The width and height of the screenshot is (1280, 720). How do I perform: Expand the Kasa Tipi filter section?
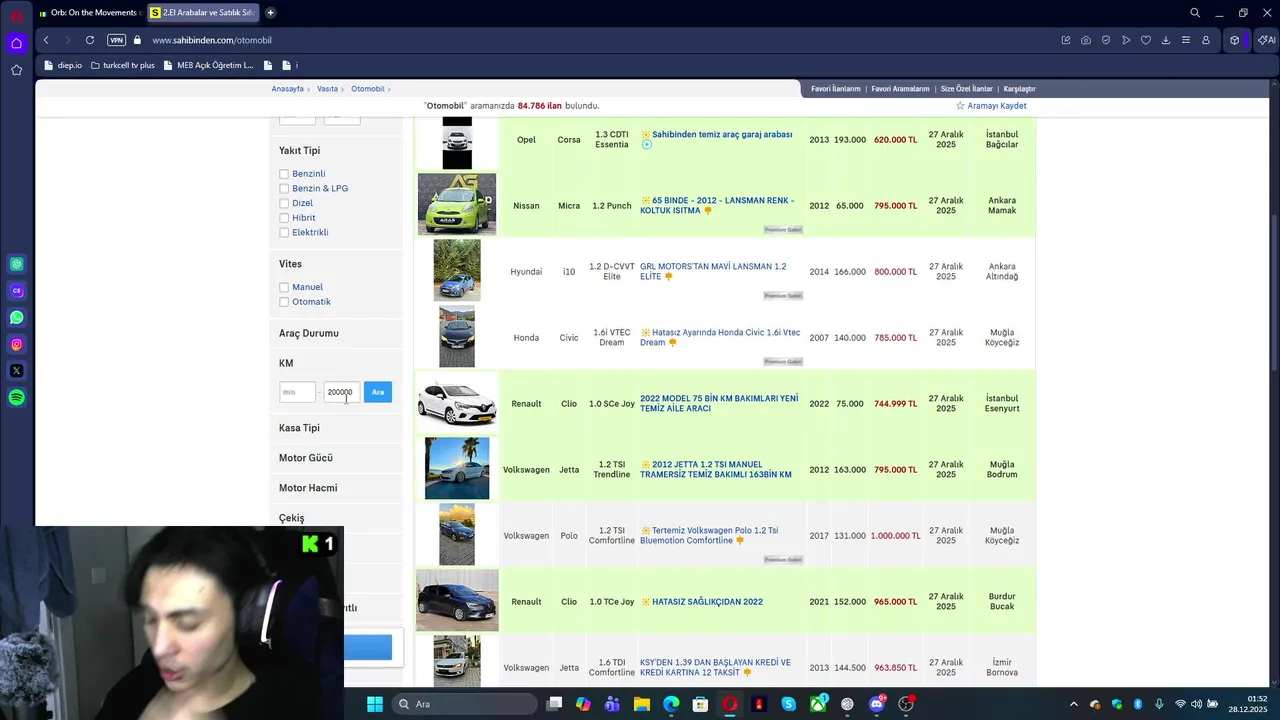coord(337,428)
